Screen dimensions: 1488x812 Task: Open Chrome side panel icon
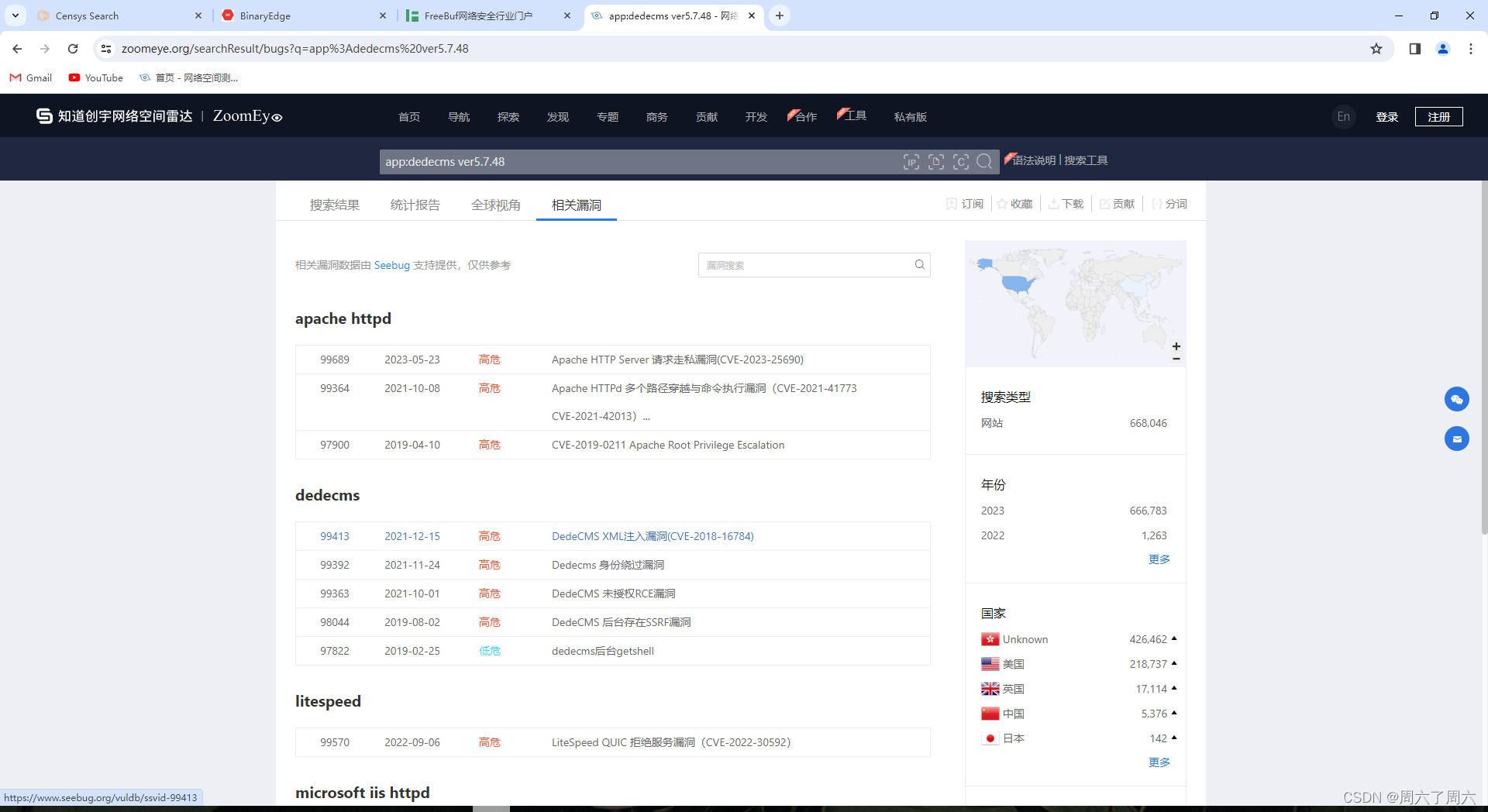click(1415, 49)
